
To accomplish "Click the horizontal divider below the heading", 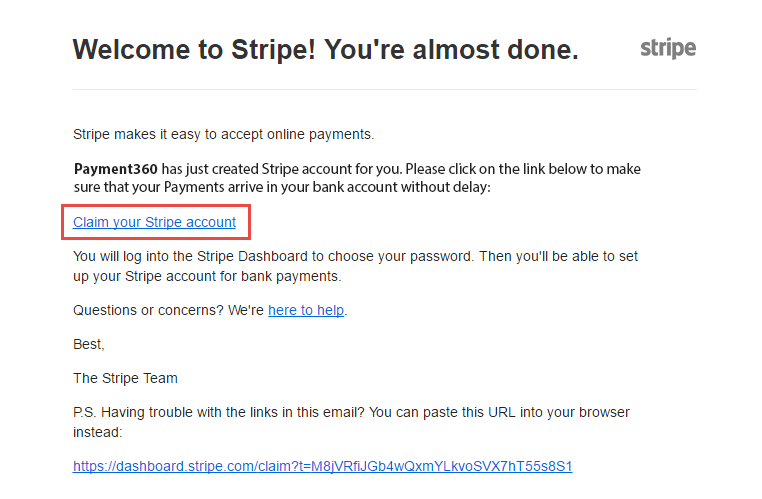I will [x=384, y=90].
